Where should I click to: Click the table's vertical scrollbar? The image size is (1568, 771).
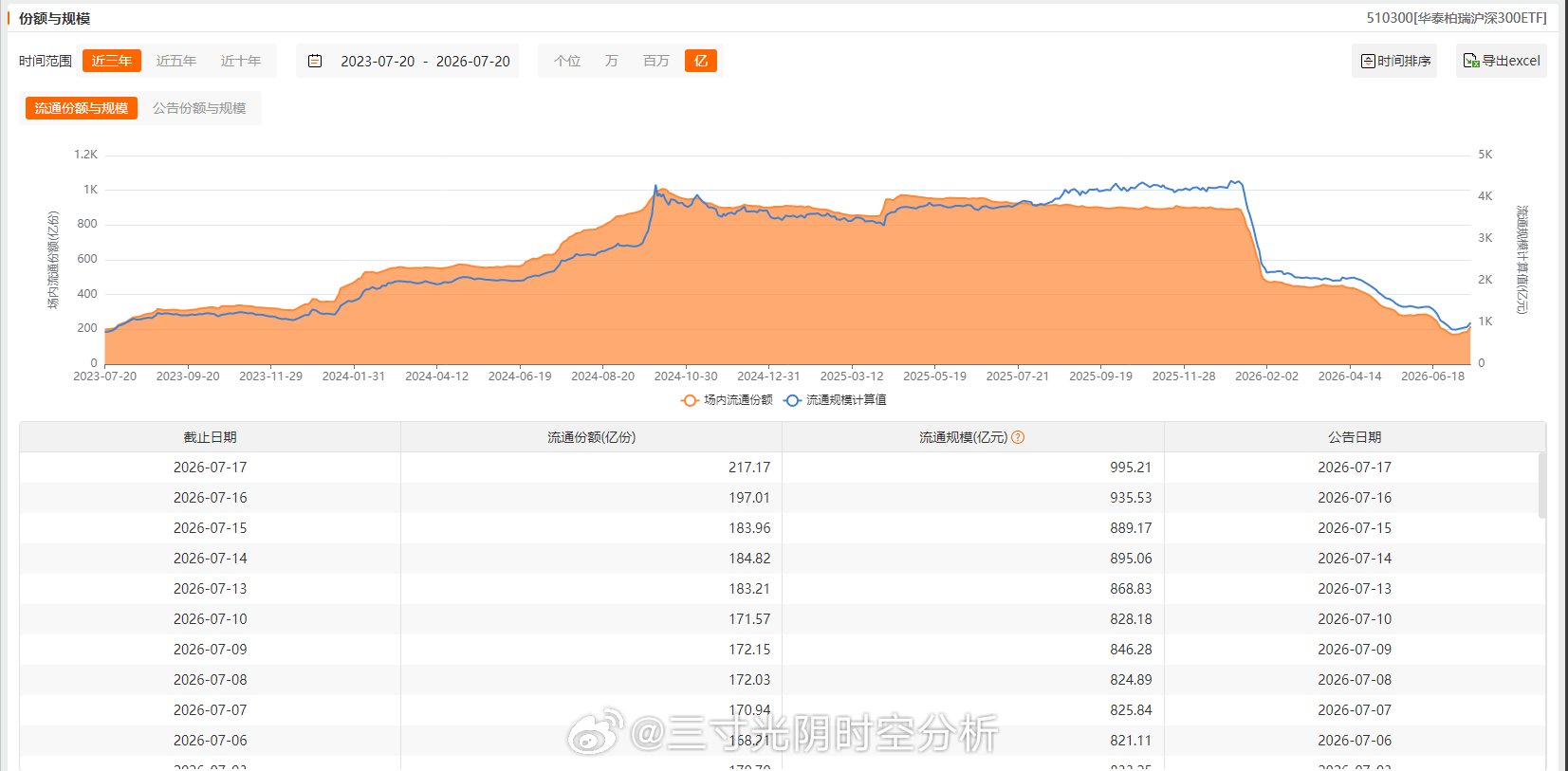coord(1541,485)
